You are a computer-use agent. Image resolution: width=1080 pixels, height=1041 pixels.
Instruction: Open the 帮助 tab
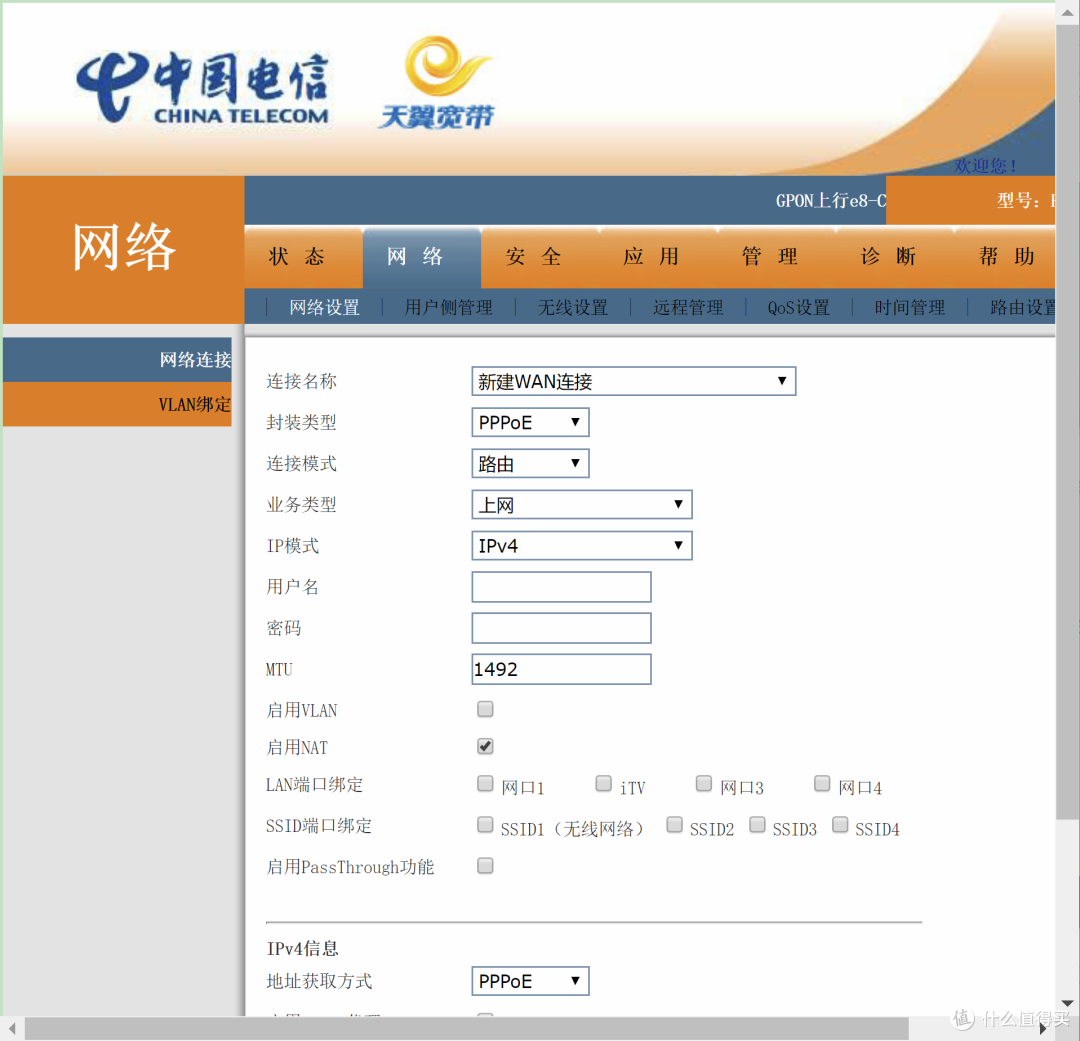1006,257
